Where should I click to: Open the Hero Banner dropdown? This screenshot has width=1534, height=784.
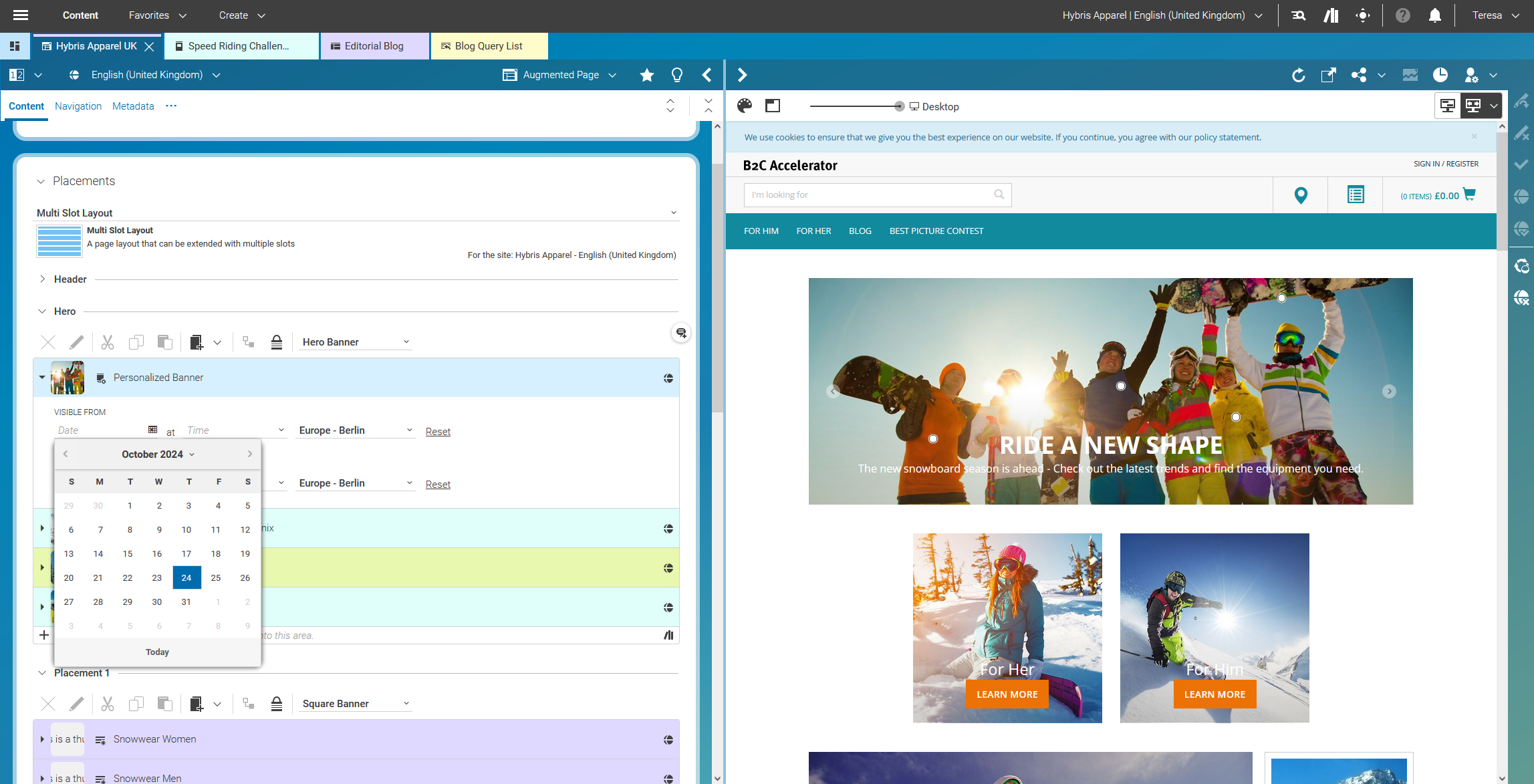(356, 342)
